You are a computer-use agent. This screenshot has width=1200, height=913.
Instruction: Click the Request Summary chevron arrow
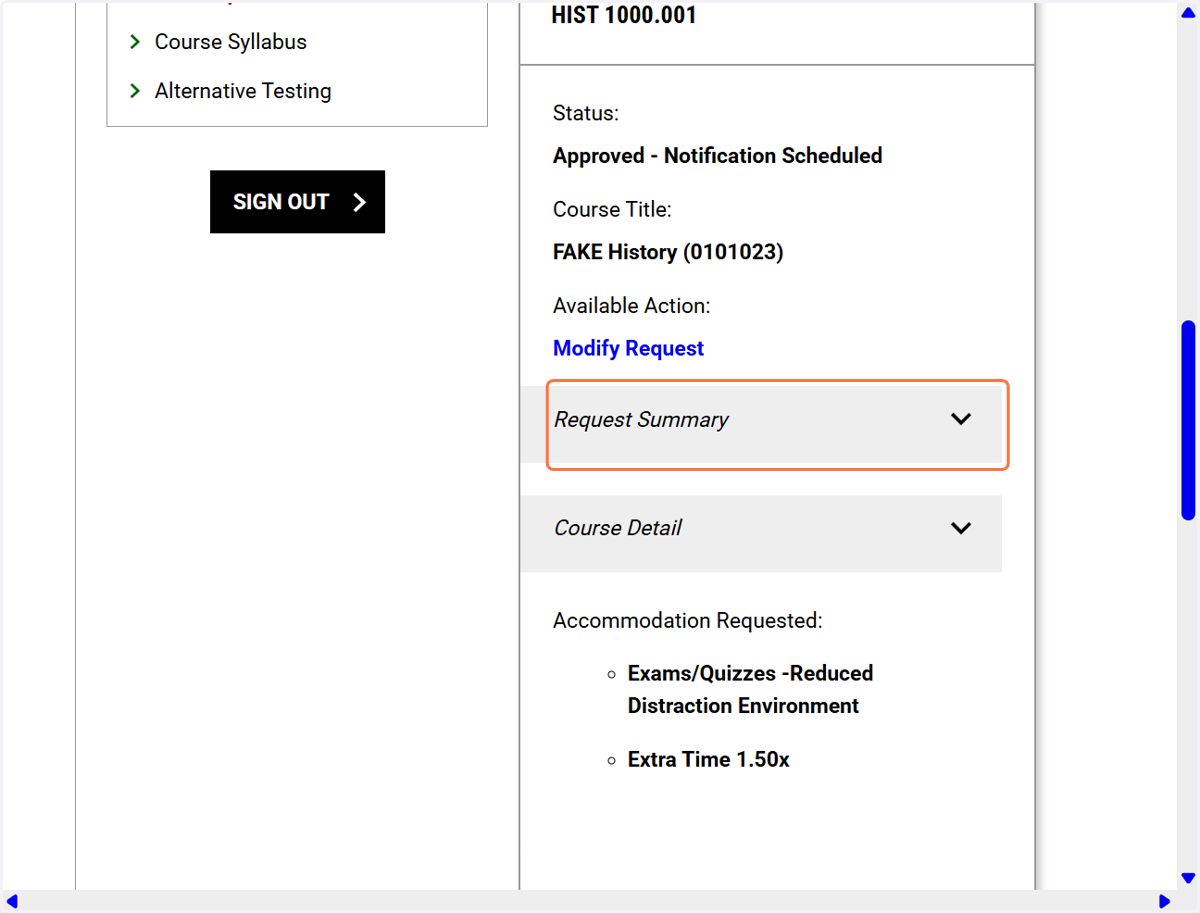pyautogui.click(x=961, y=419)
